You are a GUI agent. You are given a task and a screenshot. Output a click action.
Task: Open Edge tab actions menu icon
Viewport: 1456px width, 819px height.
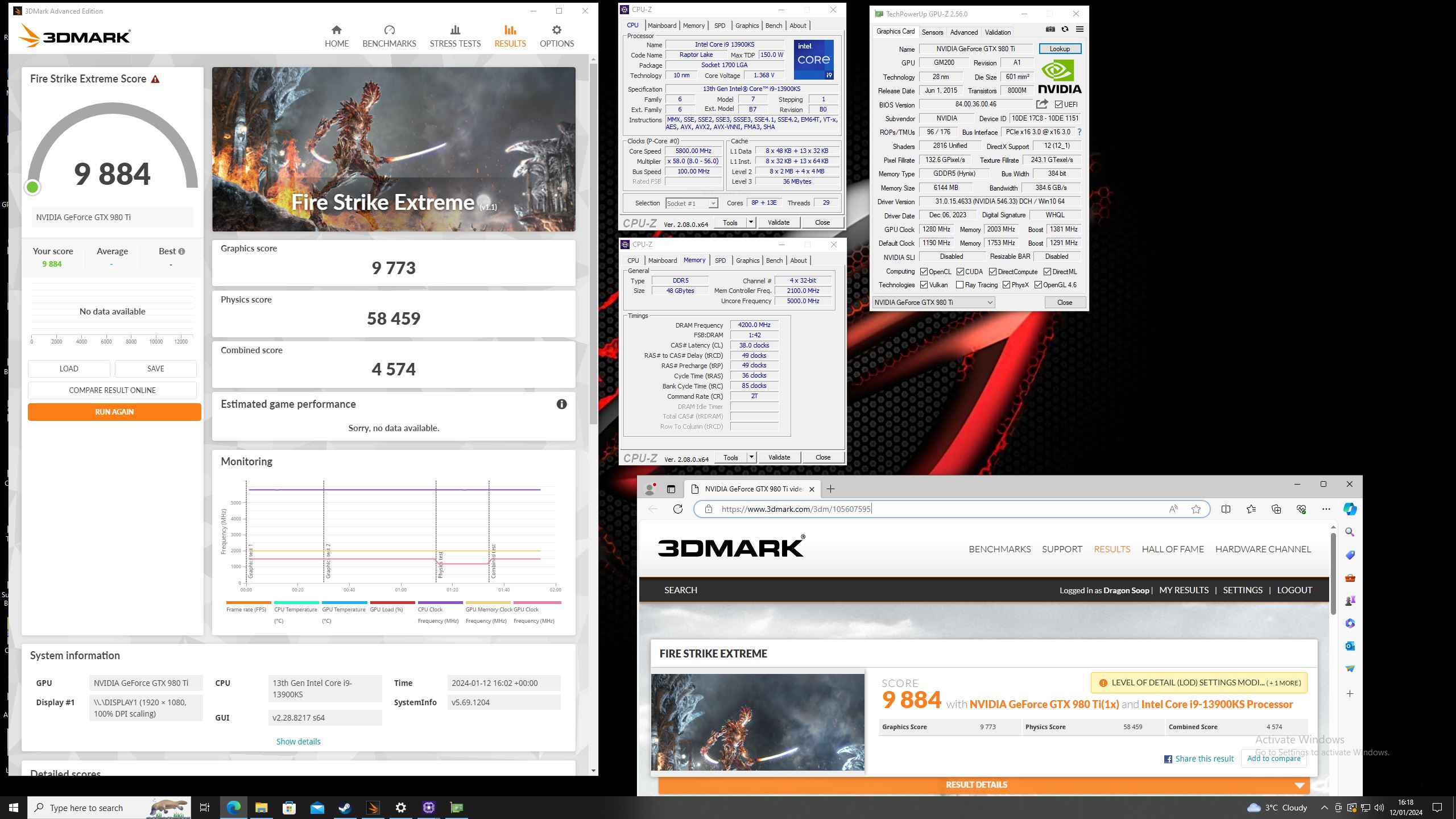tap(671, 489)
